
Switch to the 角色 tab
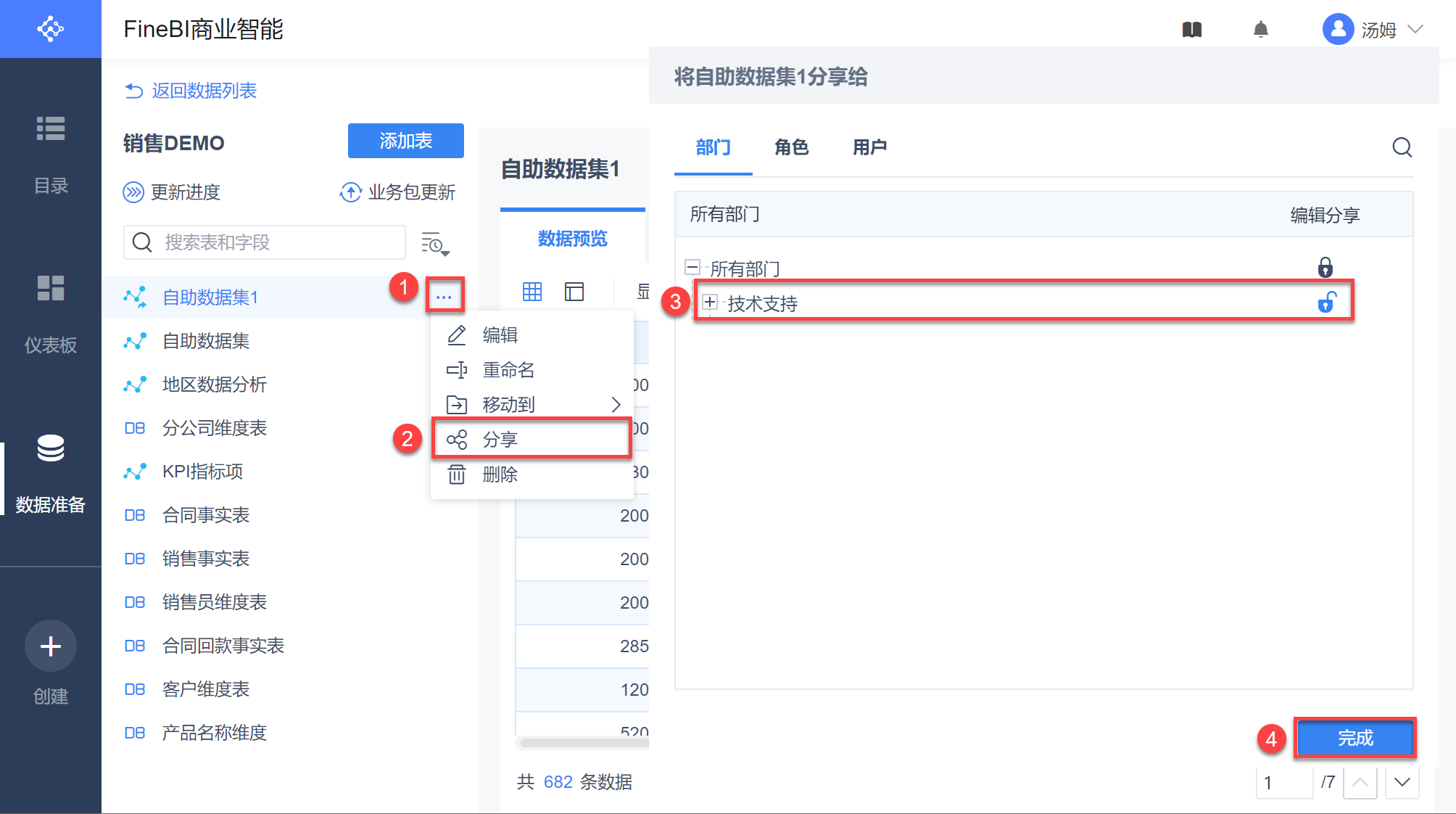pyautogui.click(x=791, y=147)
